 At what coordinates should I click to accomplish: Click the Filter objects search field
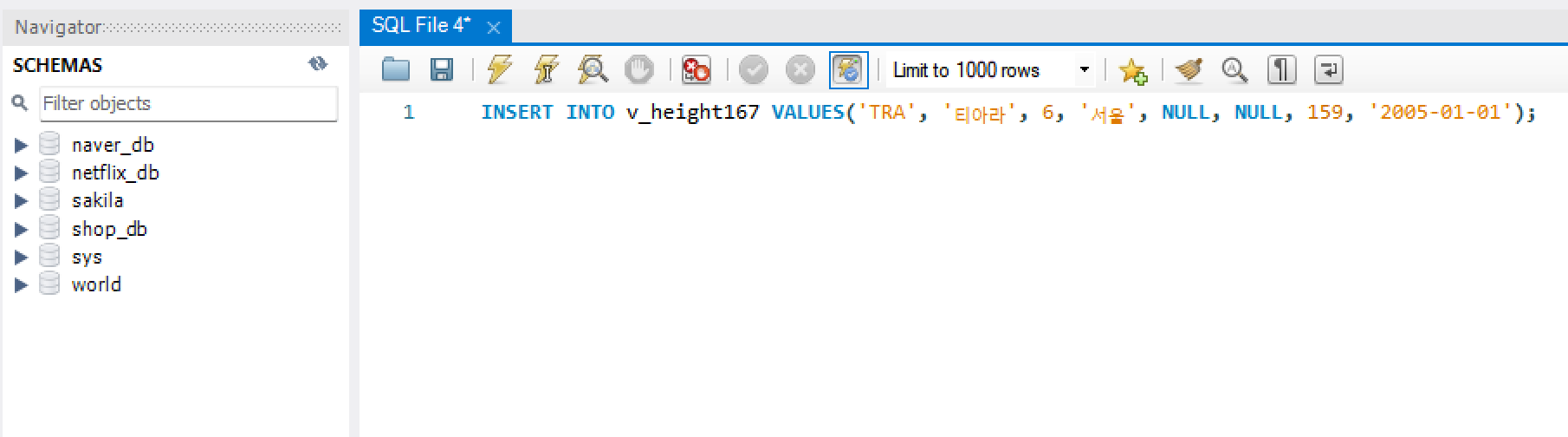coord(189,104)
